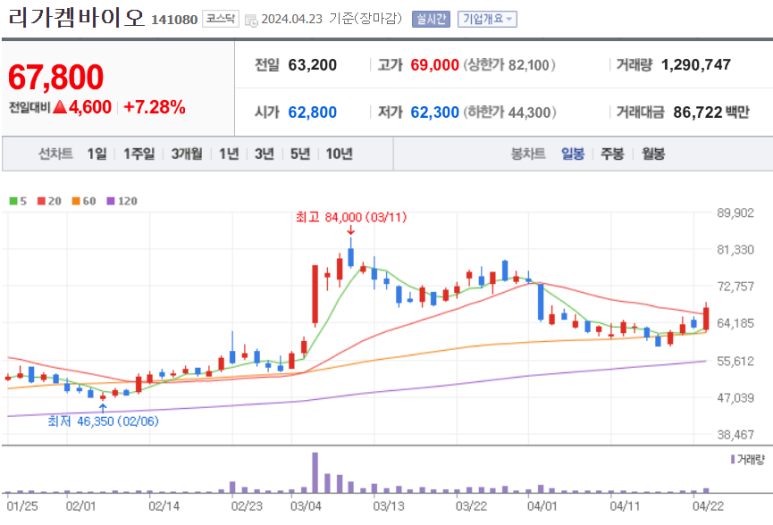Click the 상한가 82,100 upper limit text
Viewport: 773px width, 525px height.
(509, 65)
